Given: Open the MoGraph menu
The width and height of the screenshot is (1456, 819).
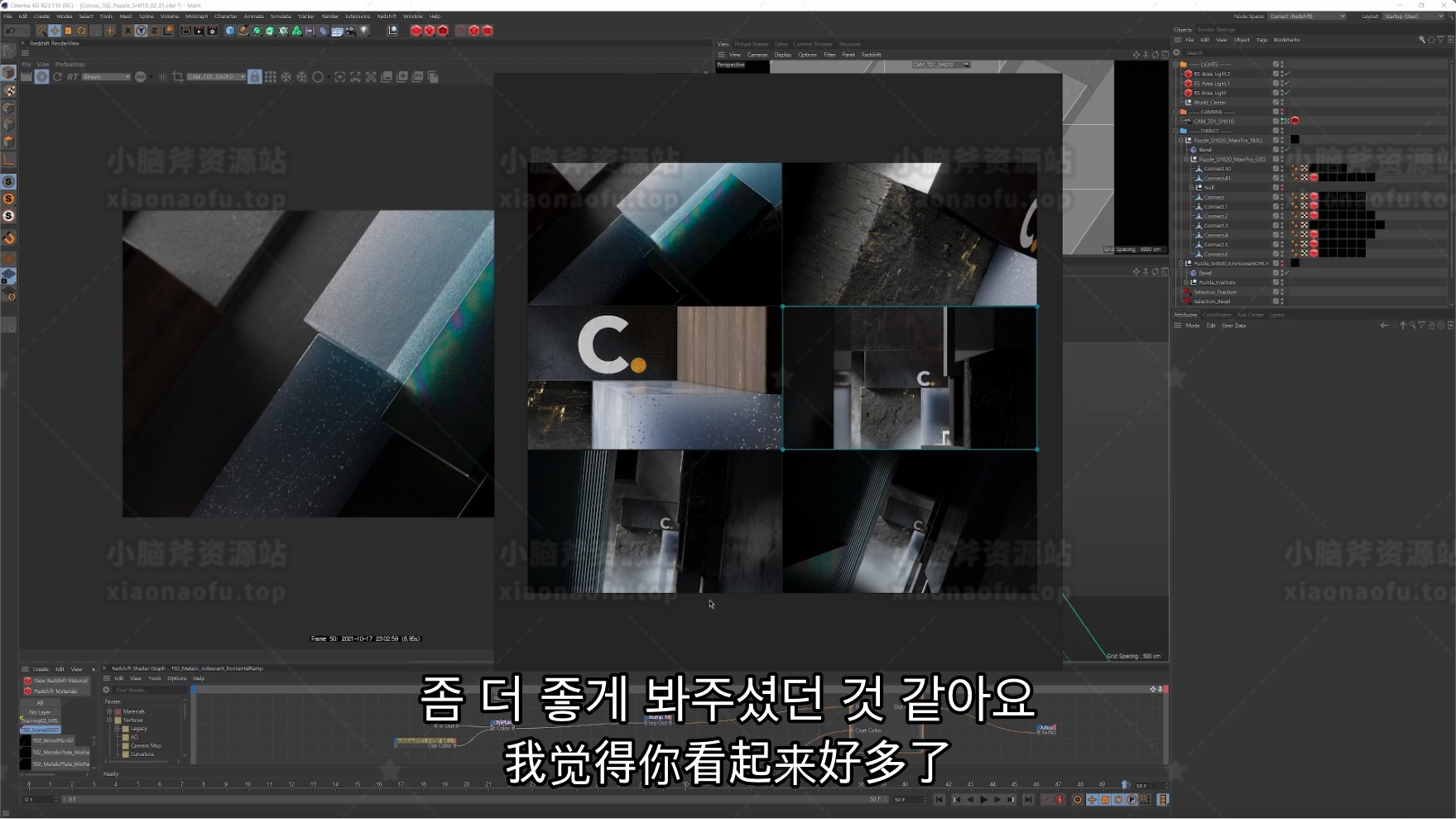Looking at the screenshot, I should tap(196, 16).
